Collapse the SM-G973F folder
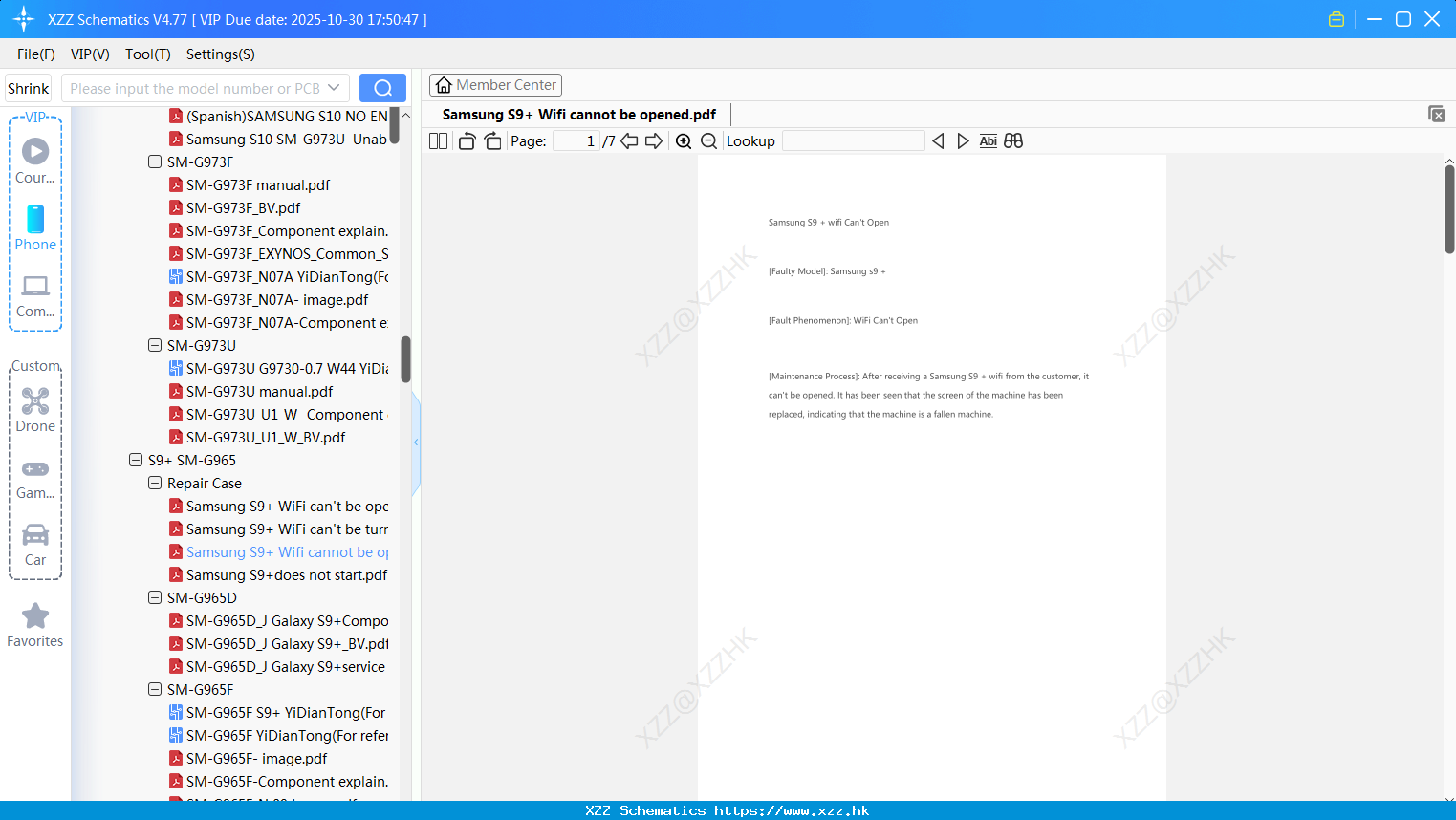 (x=155, y=162)
